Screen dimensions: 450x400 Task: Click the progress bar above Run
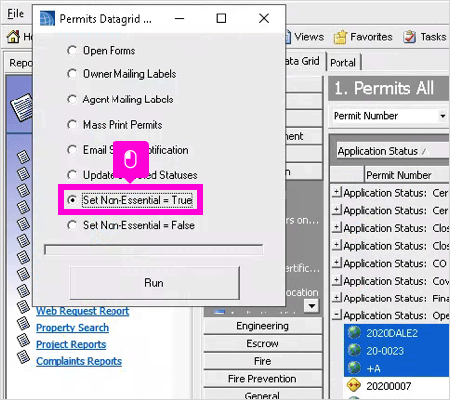[x=154, y=250]
